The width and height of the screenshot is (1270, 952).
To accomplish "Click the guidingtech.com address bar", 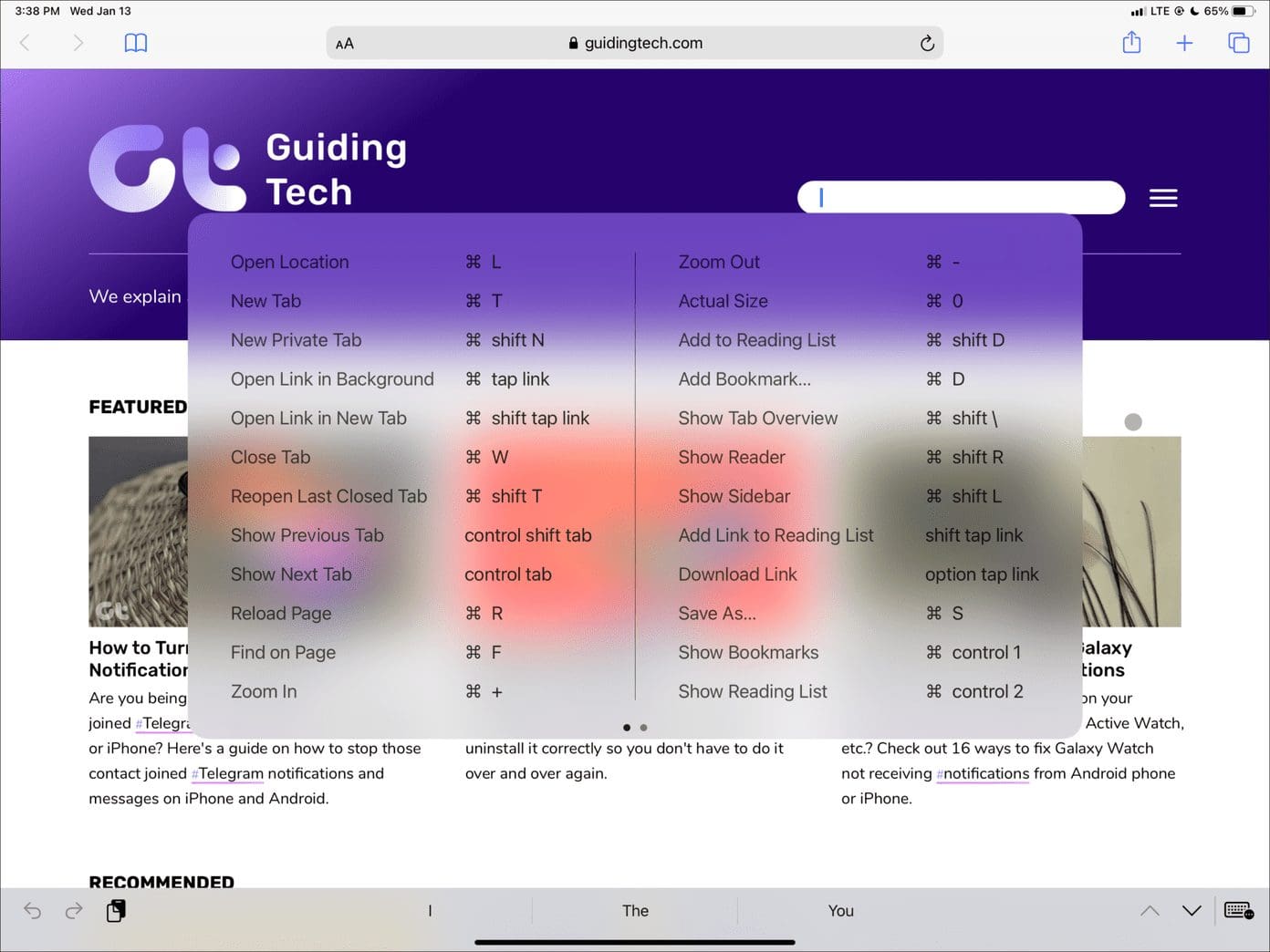I will pyautogui.click(x=635, y=43).
